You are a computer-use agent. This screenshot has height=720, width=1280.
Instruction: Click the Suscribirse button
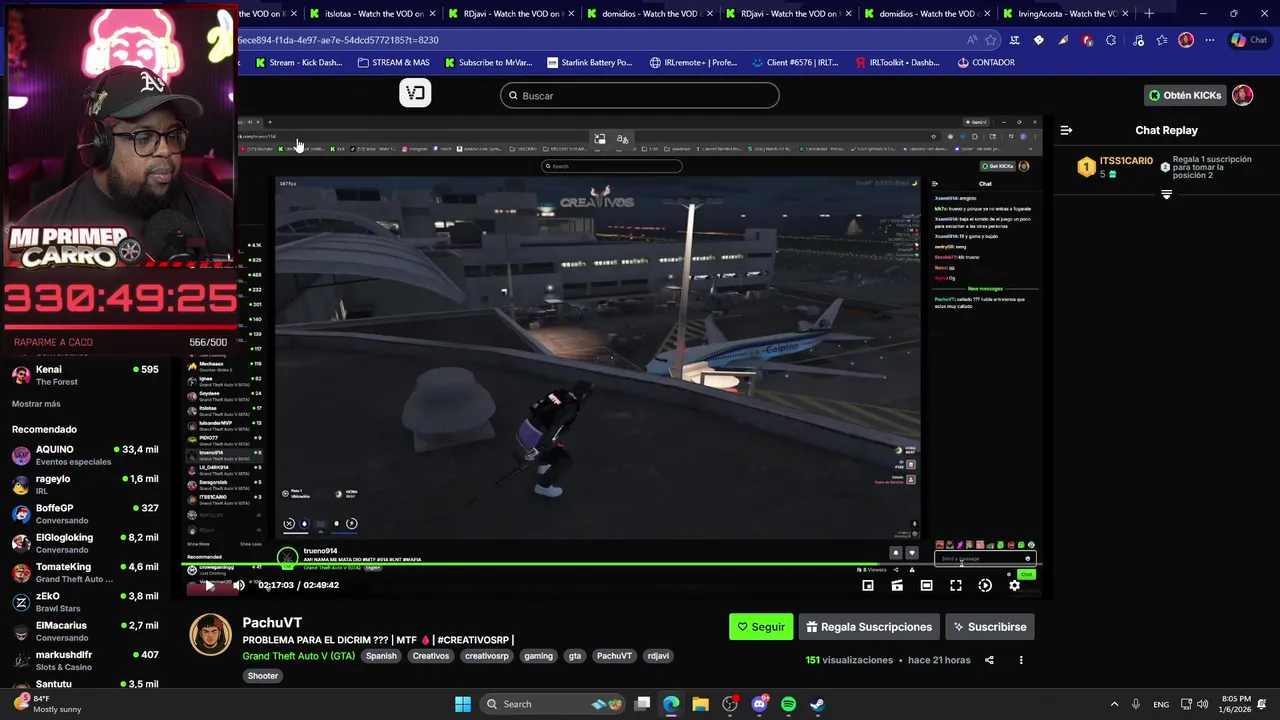coord(990,627)
